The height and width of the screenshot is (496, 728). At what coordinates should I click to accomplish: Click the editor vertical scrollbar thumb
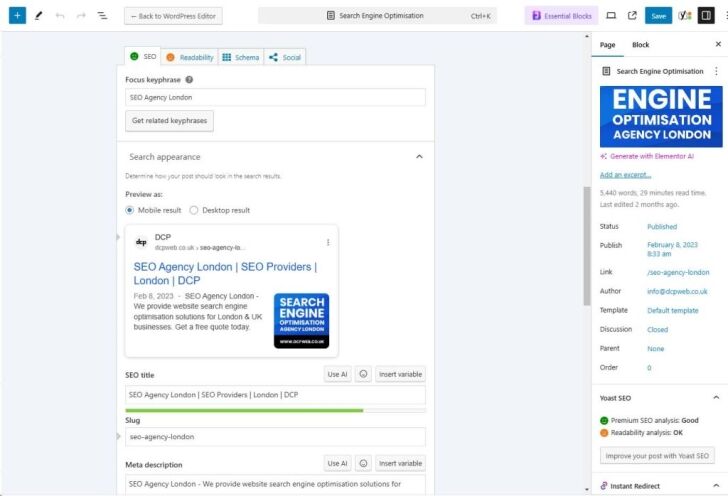[587, 246]
